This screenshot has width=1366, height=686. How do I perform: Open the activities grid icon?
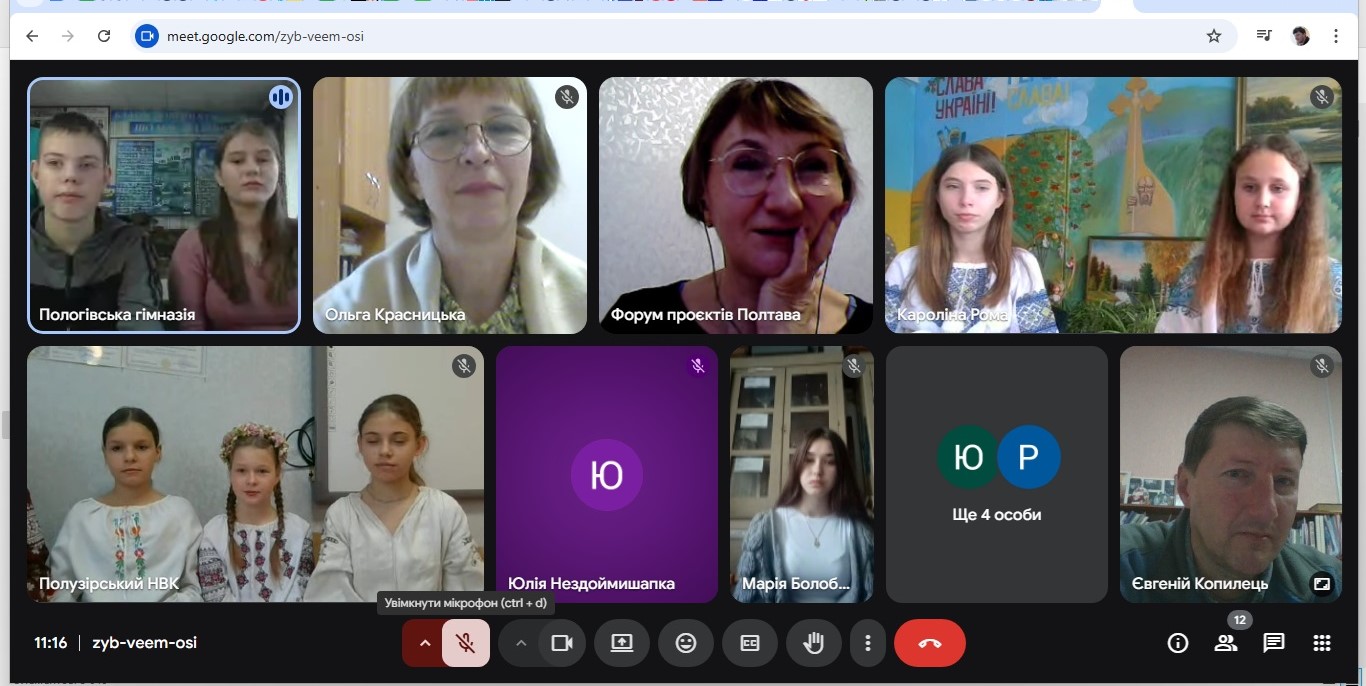click(1321, 643)
